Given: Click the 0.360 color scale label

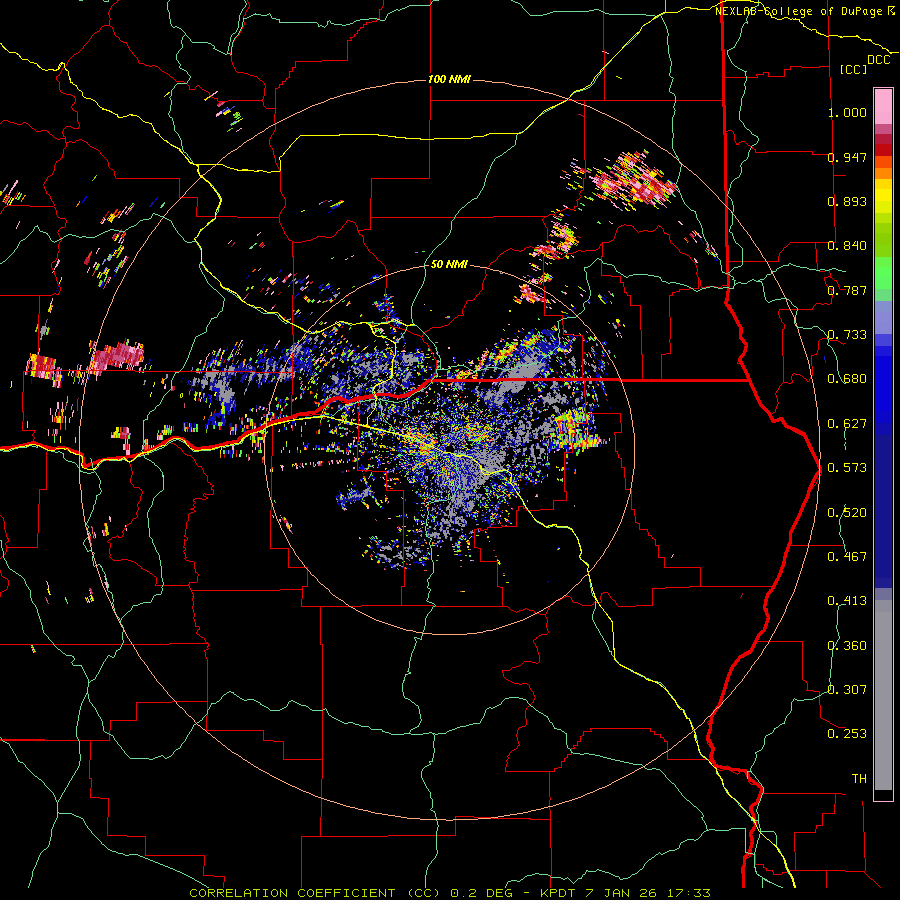Looking at the screenshot, I should [847, 646].
